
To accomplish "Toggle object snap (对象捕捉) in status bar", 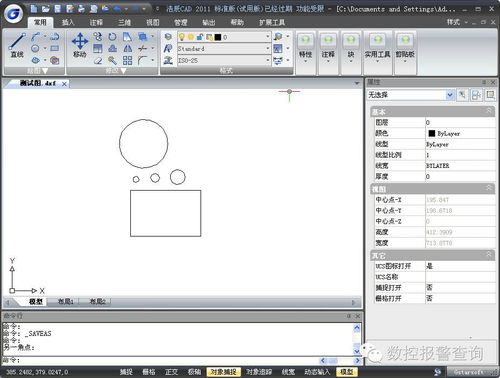I will [223, 372].
